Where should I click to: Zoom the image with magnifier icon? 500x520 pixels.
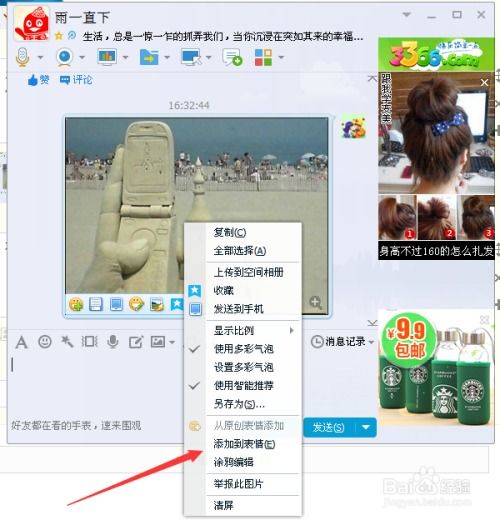coord(315,303)
